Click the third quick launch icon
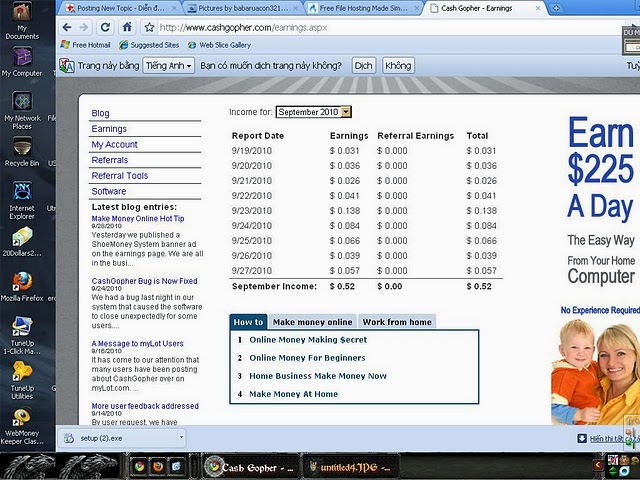 176,466
